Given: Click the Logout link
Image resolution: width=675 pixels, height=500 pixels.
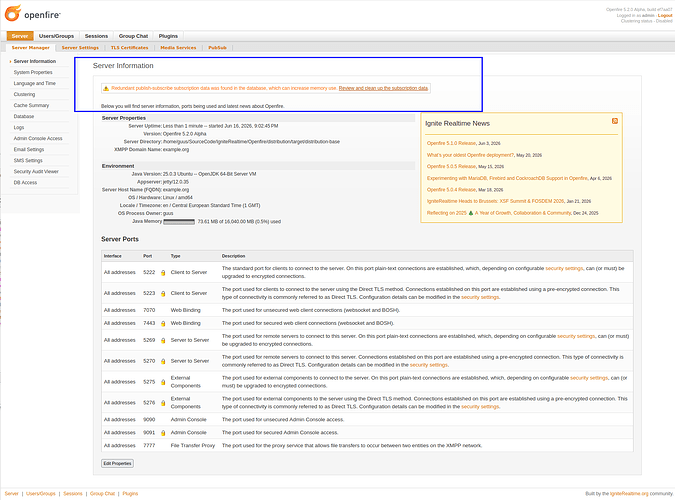Looking at the screenshot, I should coord(665,16).
